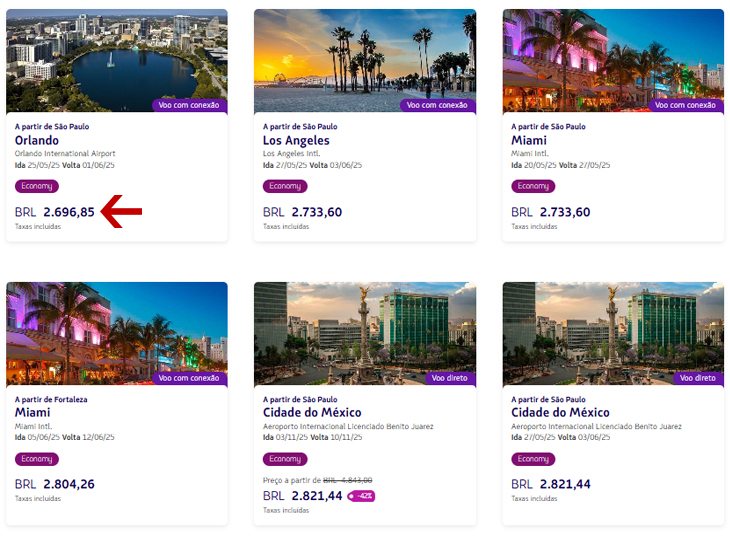Open Cidade do México title with November dates

[x=312, y=413]
